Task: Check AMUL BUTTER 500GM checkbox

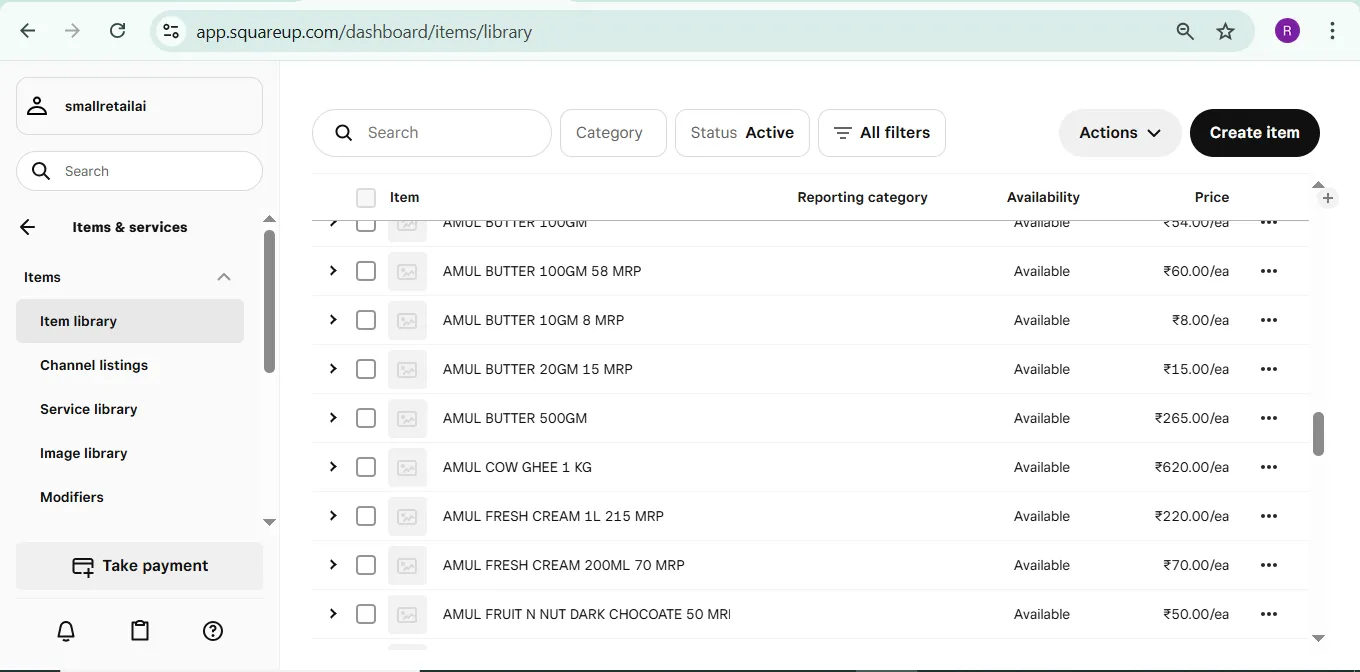Action: (x=366, y=418)
